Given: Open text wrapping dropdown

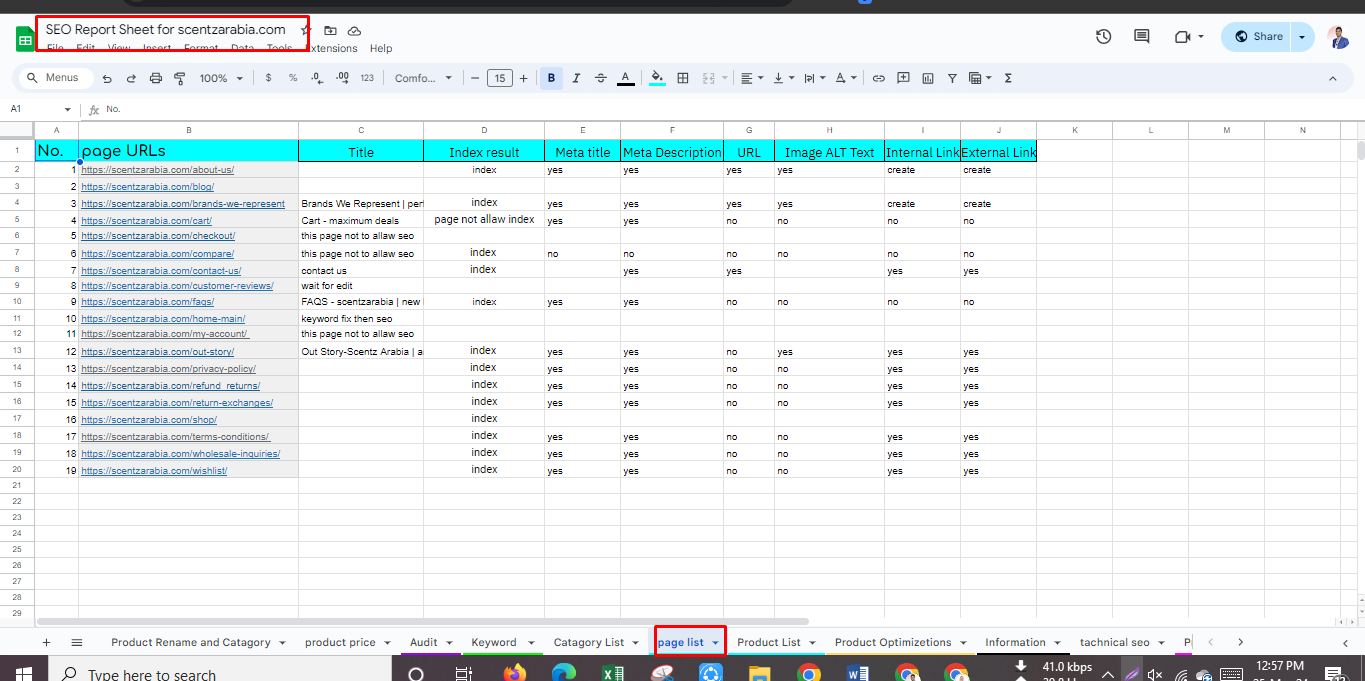Looking at the screenshot, I should (x=813, y=78).
